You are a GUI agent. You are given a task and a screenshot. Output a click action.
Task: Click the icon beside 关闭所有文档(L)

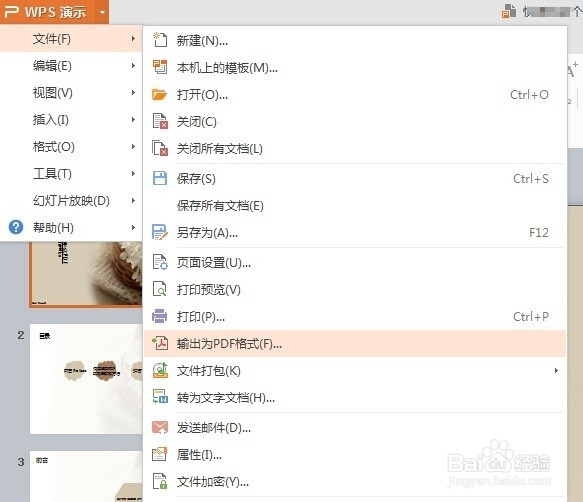[160, 148]
